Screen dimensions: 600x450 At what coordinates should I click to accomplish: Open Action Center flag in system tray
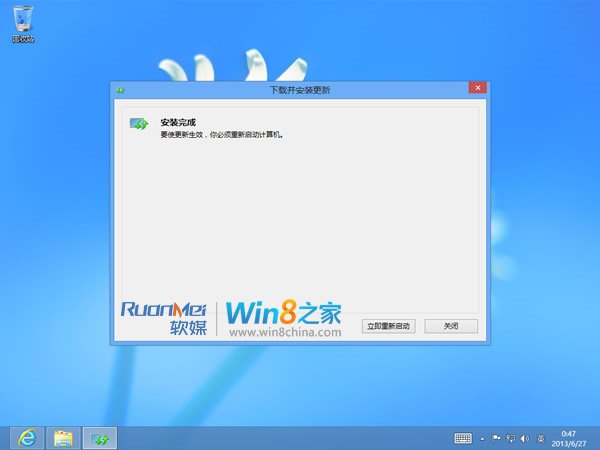497,438
